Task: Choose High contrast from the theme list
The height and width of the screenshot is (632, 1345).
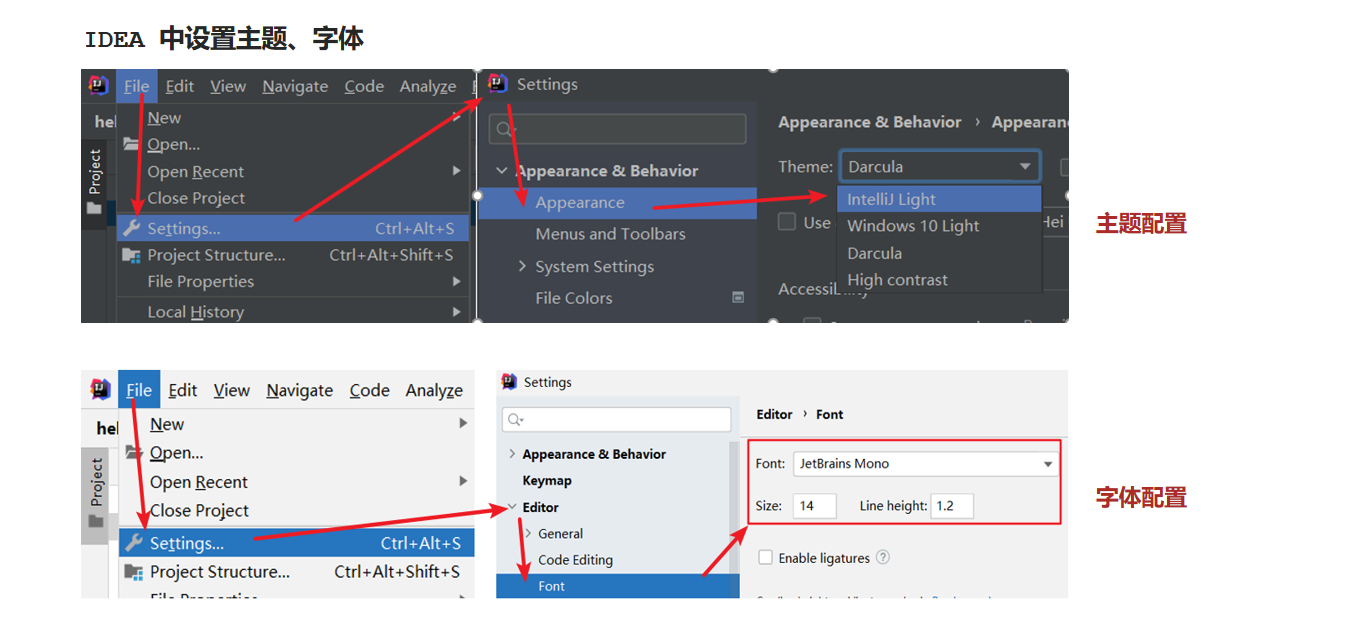Action: tap(897, 280)
